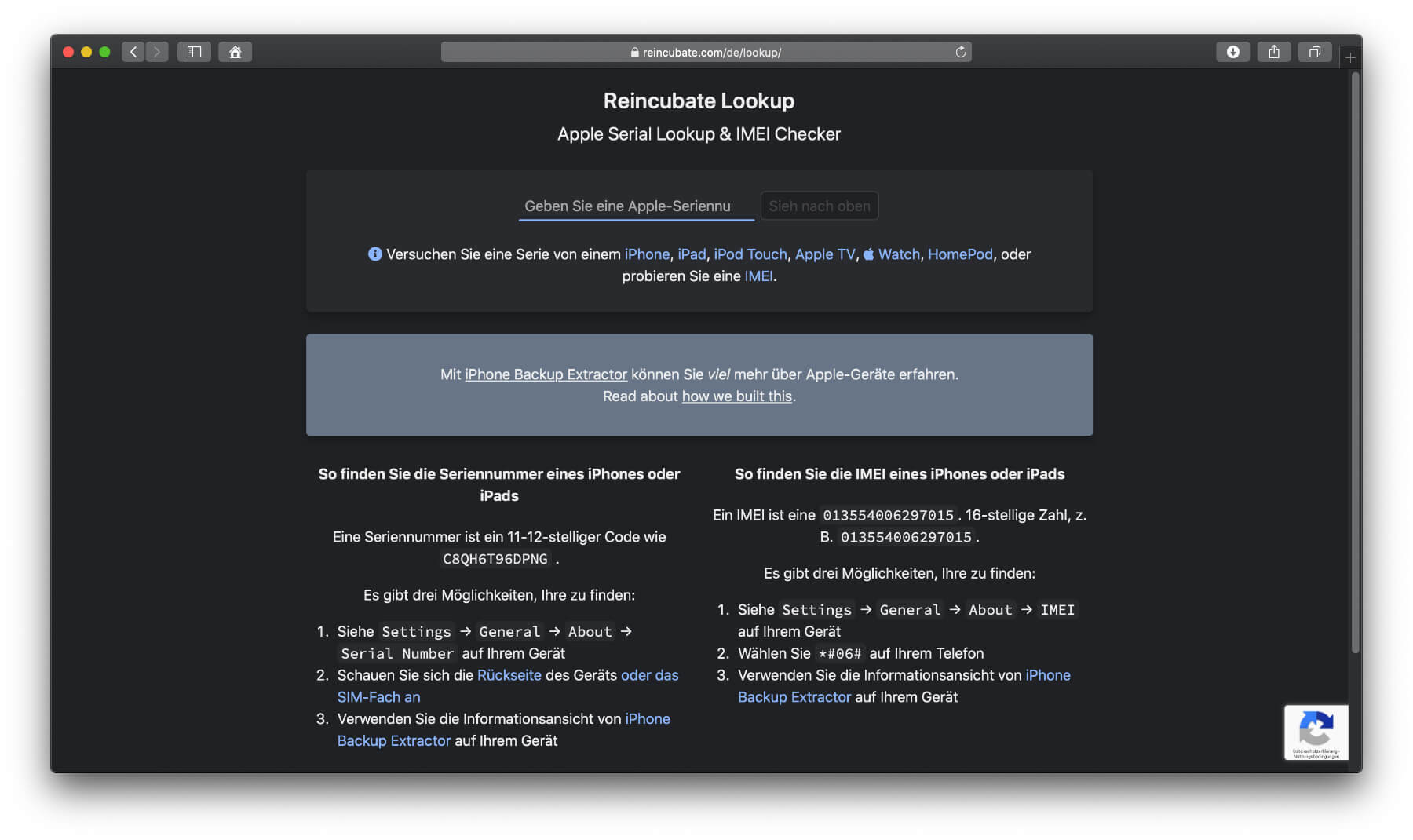Viewport: 1413px width, 840px height.
Task: Click the Safari forward arrow button
Action: [x=157, y=52]
